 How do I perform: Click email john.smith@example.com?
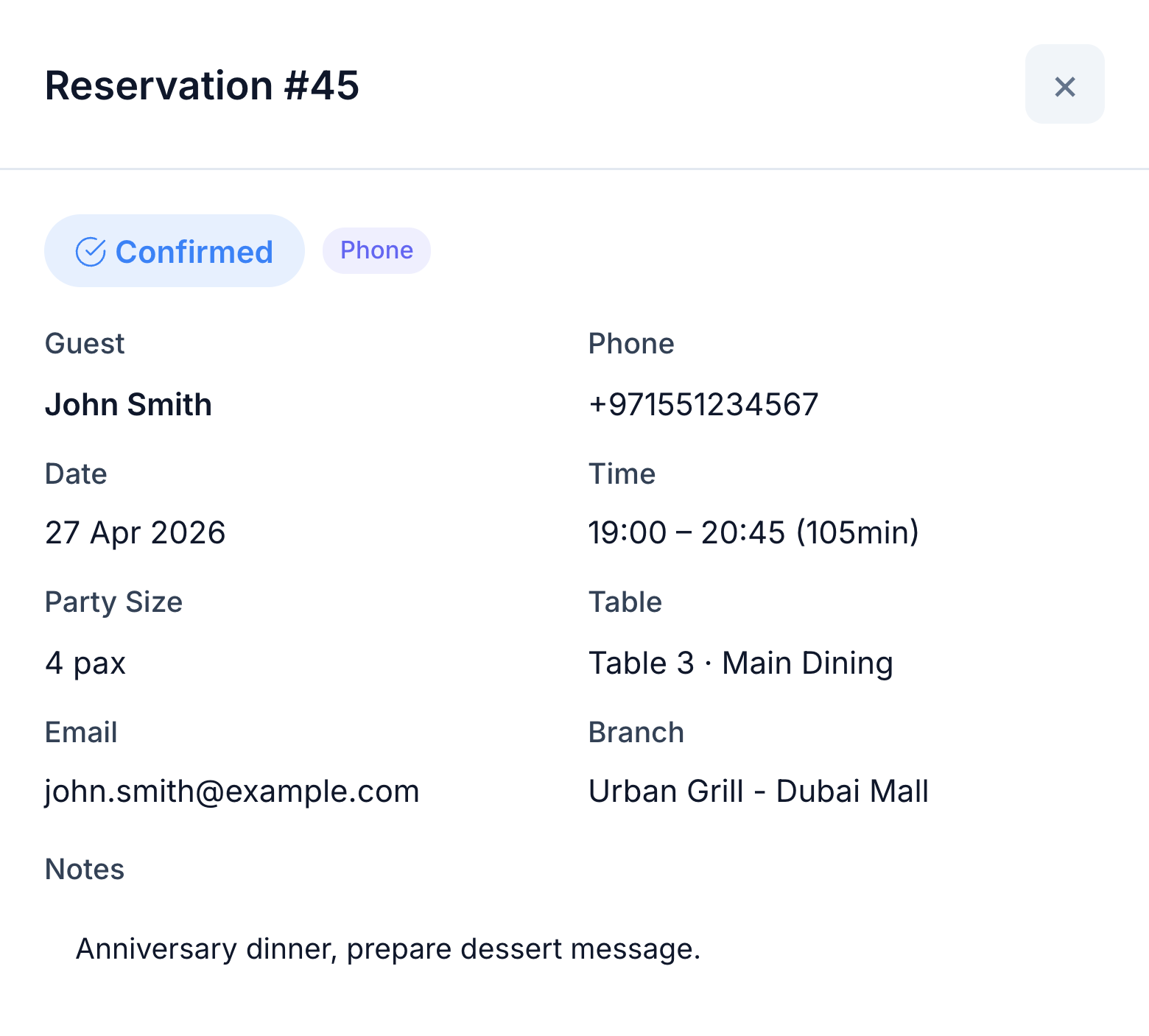coord(232,792)
